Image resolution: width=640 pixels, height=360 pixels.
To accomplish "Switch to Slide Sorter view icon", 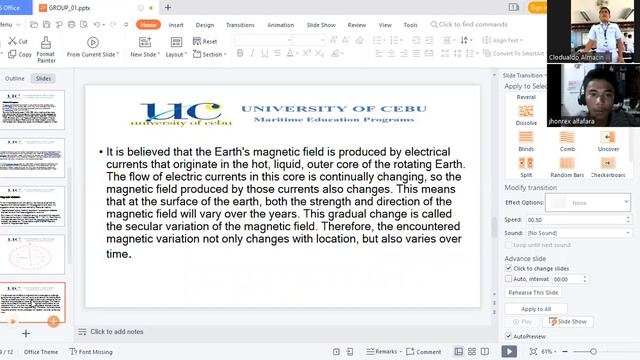I will tap(472, 351).
